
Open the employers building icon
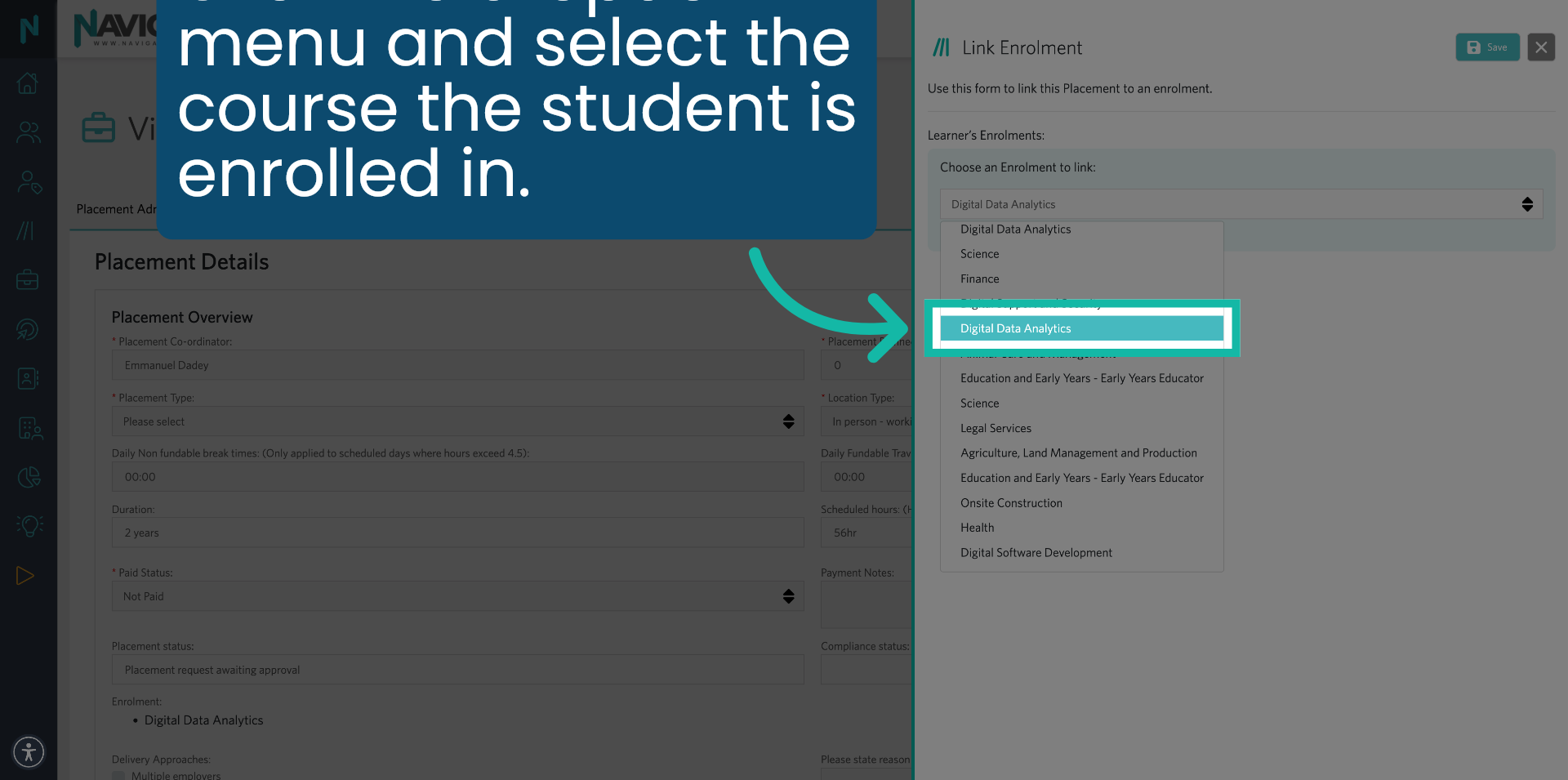(28, 427)
